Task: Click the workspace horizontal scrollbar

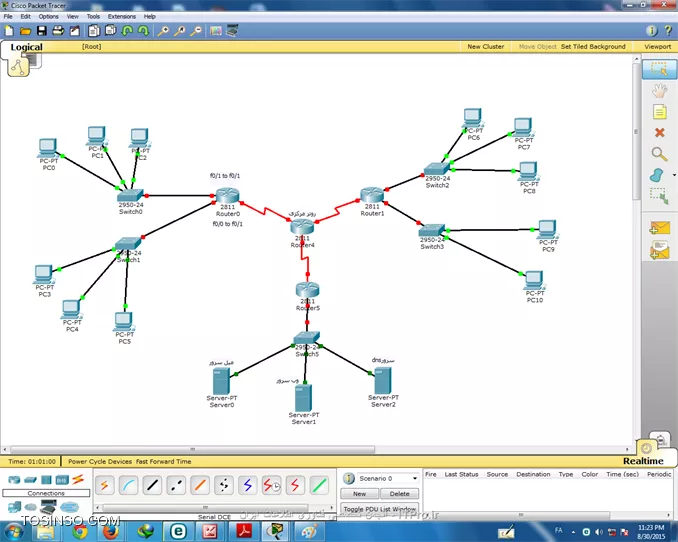Action: tap(192, 449)
